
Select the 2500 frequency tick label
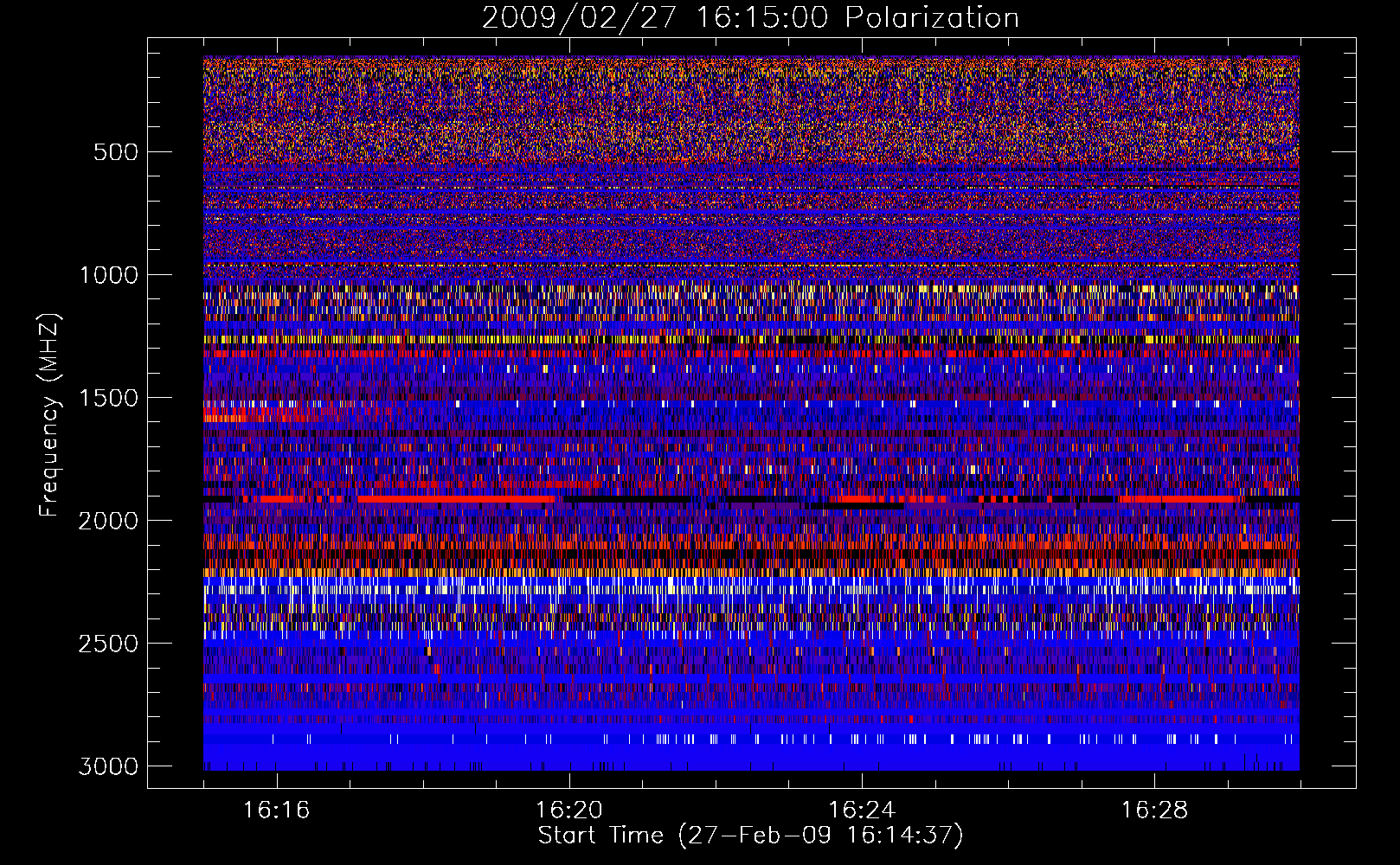[x=108, y=644]
